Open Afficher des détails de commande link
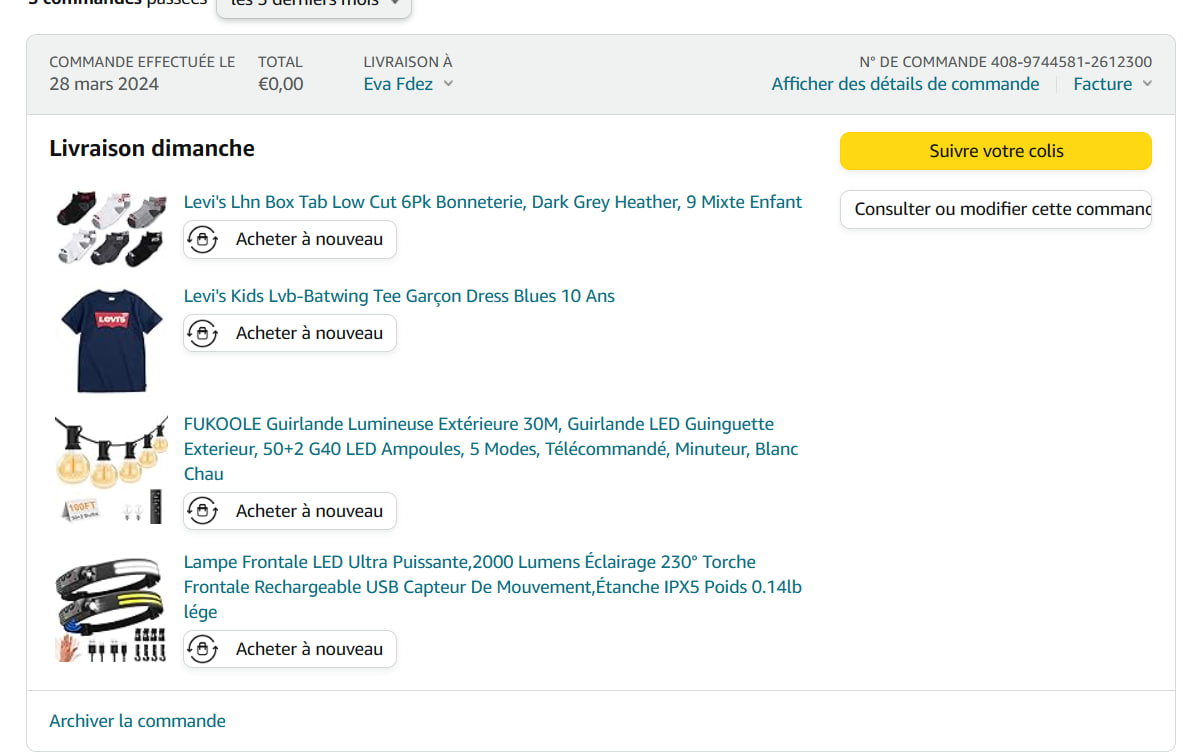This screenshot has width=1183, height=756. [x=905, y=84]
